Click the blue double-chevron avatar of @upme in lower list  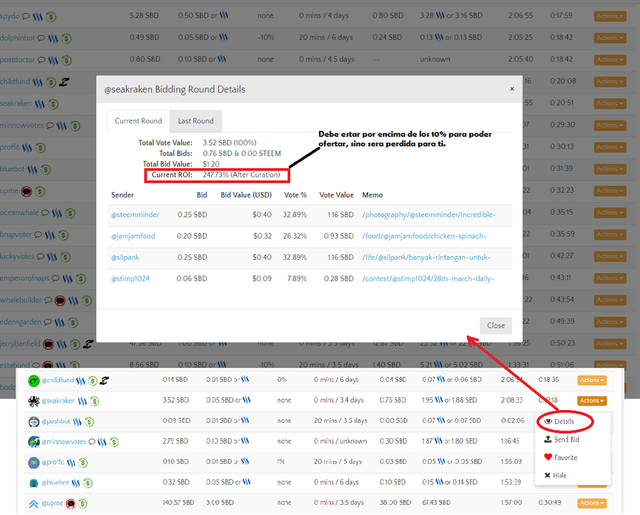(33, 504)
